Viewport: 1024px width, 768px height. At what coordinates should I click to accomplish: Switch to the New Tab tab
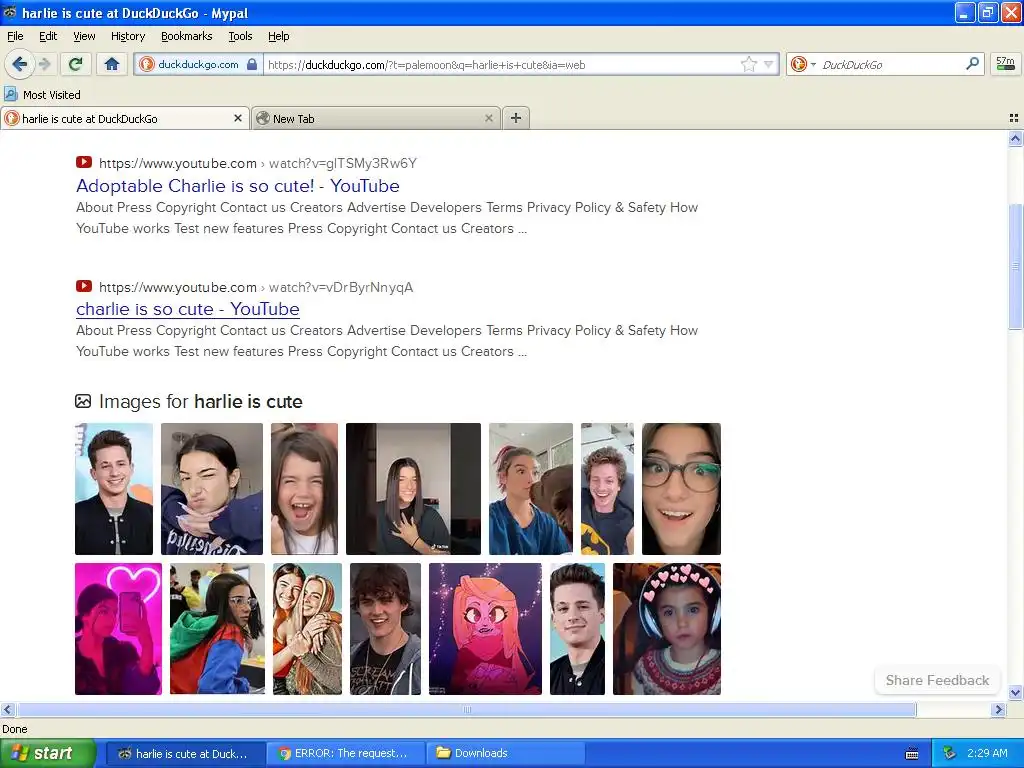(376, 118)
